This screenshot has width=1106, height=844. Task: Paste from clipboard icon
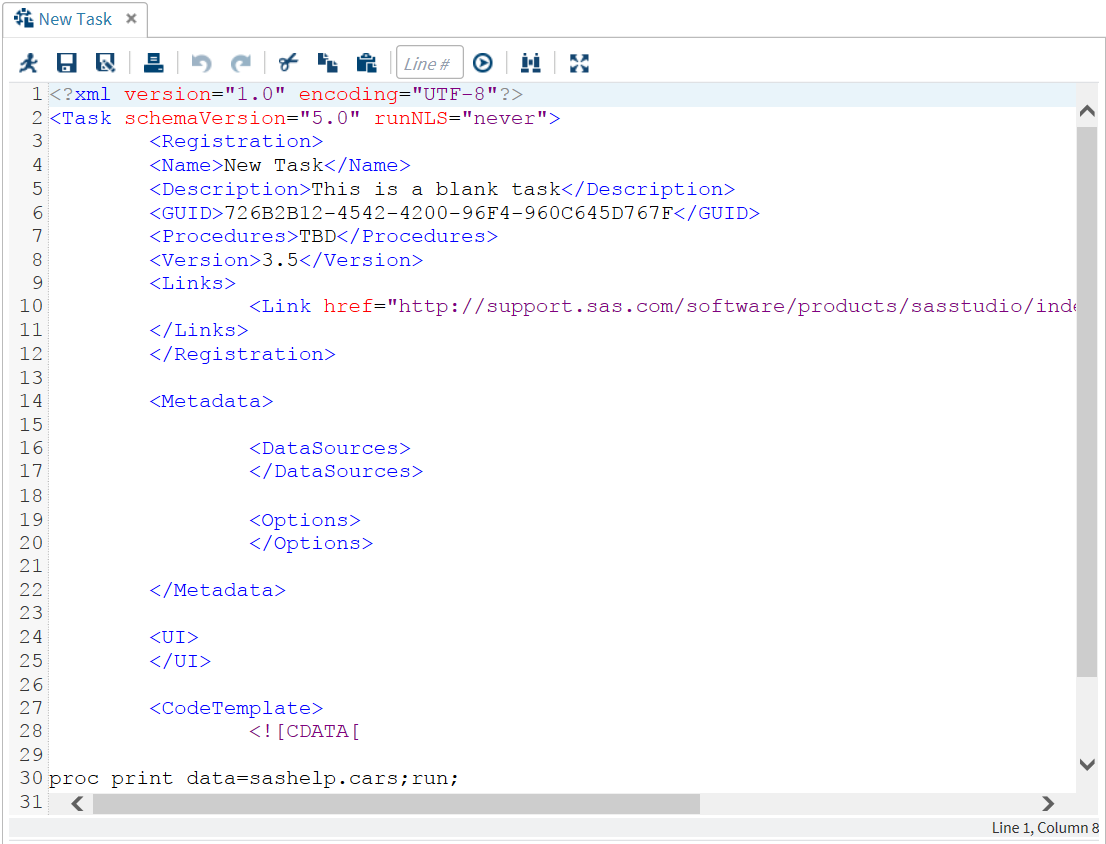(x=366, y=63)
